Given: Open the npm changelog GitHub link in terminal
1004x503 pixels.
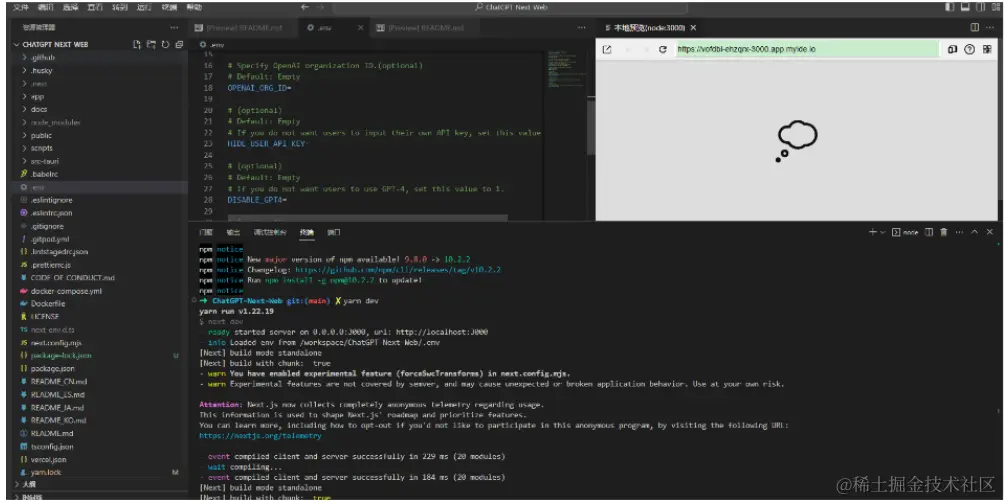Looking at the screenshot, I should (x=398, y=269).
